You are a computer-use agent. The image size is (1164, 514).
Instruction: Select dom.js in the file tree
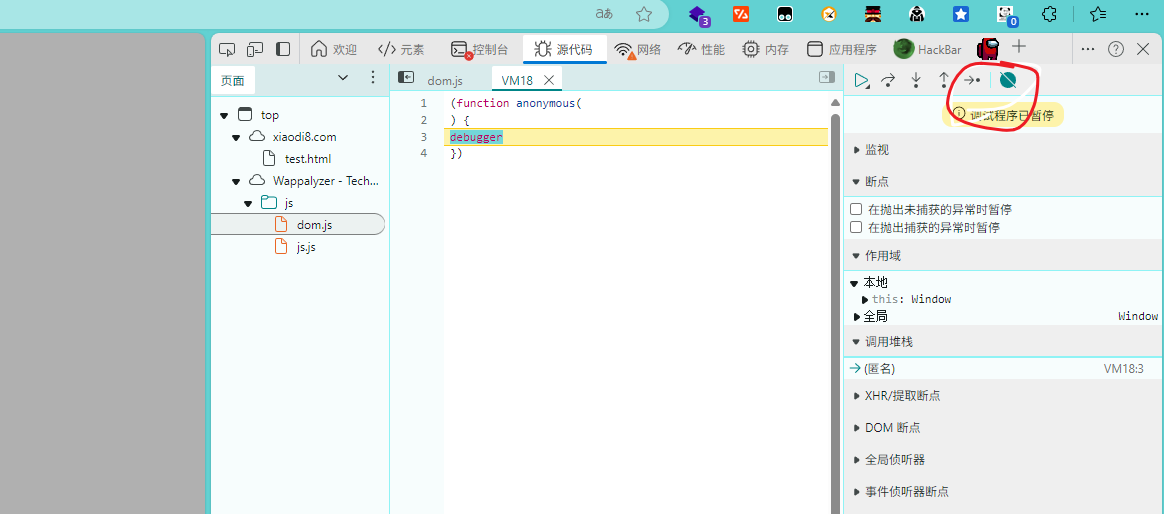pyautogui.click(x=298, y=224)
